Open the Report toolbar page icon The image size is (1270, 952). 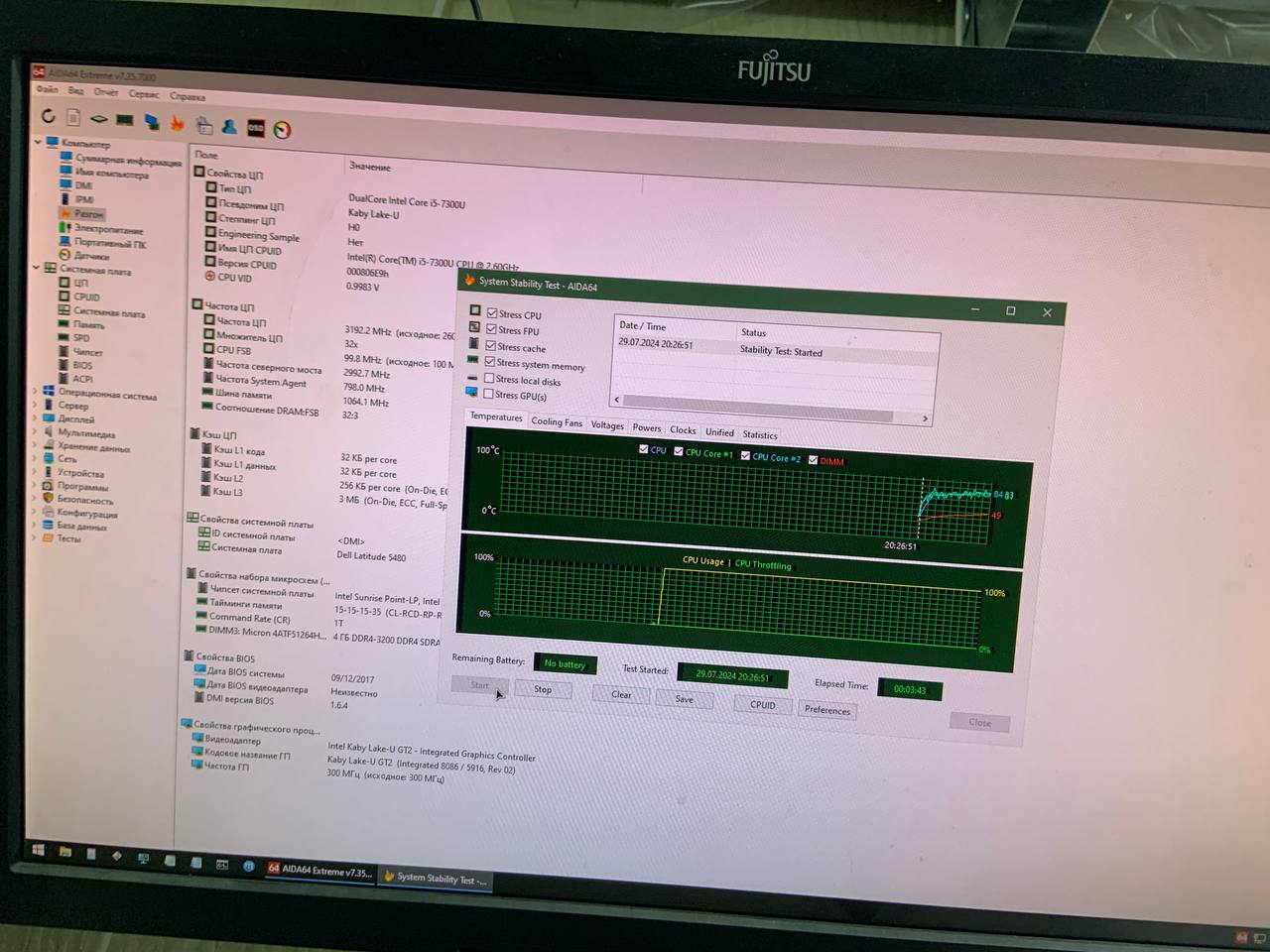(73, 118)
